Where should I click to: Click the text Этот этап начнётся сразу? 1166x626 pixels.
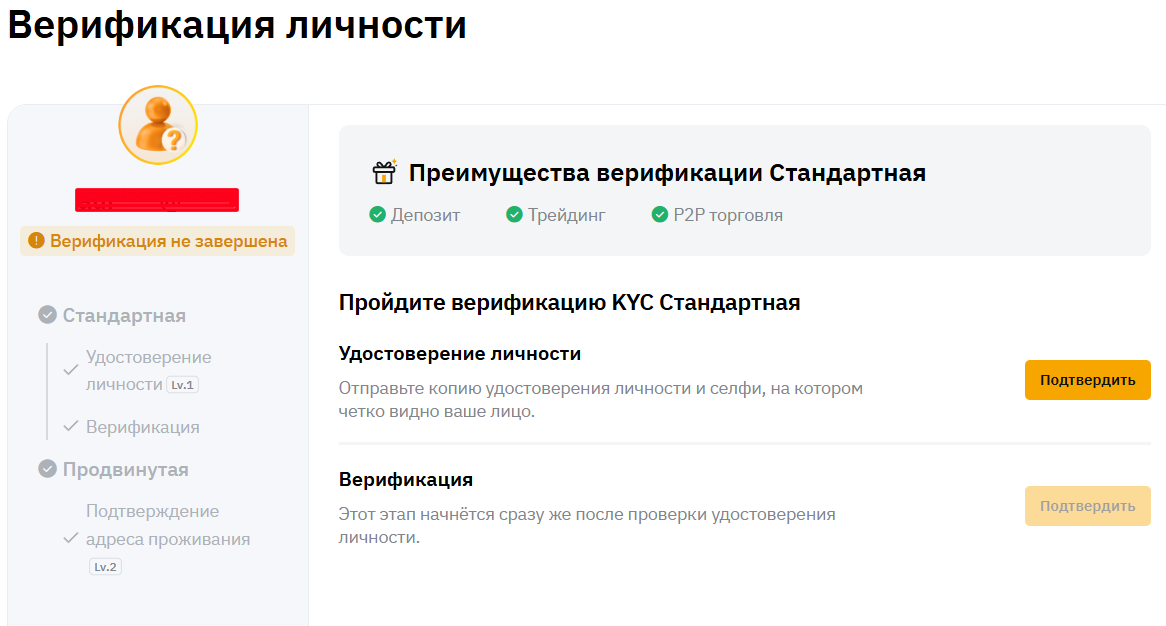pyautogui.click(x=587, y=526)
